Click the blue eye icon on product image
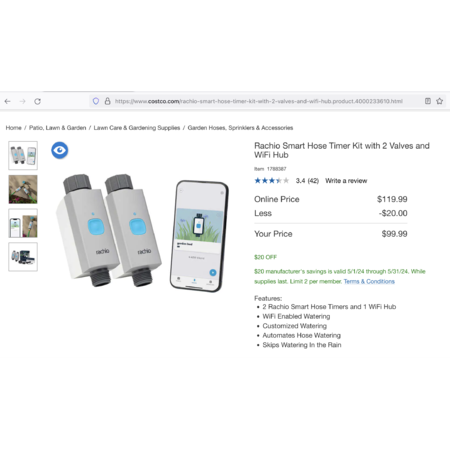 (x=60, y=150)
